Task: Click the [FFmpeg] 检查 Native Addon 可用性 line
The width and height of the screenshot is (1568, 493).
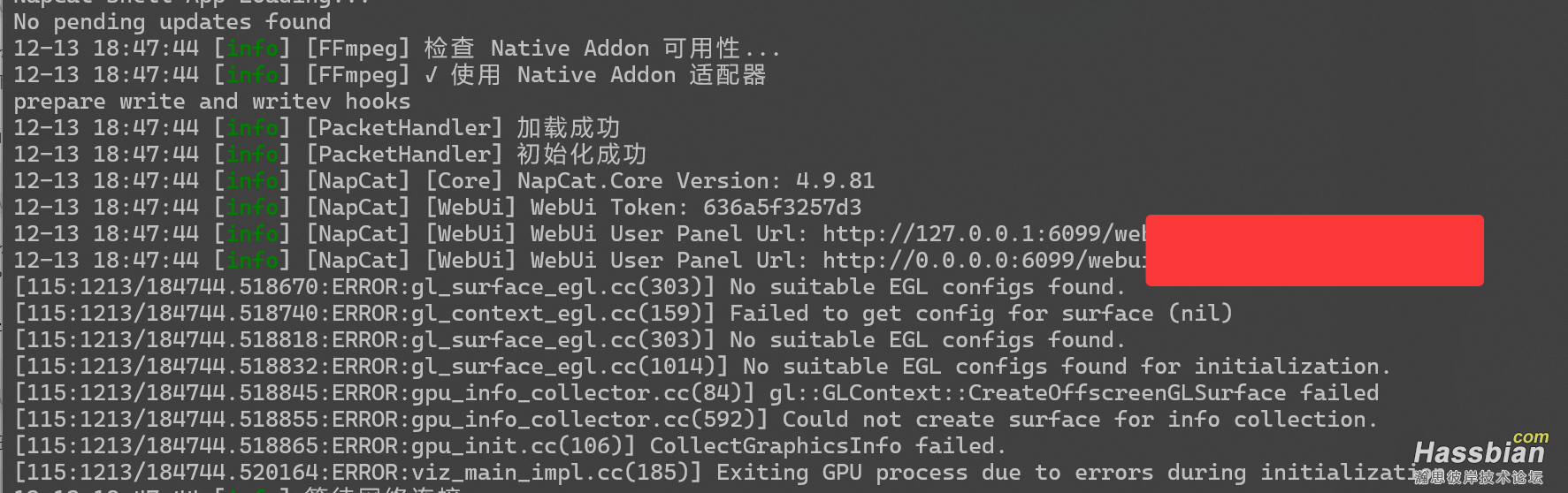Action: pyautogui.click(x=542, y=49)
